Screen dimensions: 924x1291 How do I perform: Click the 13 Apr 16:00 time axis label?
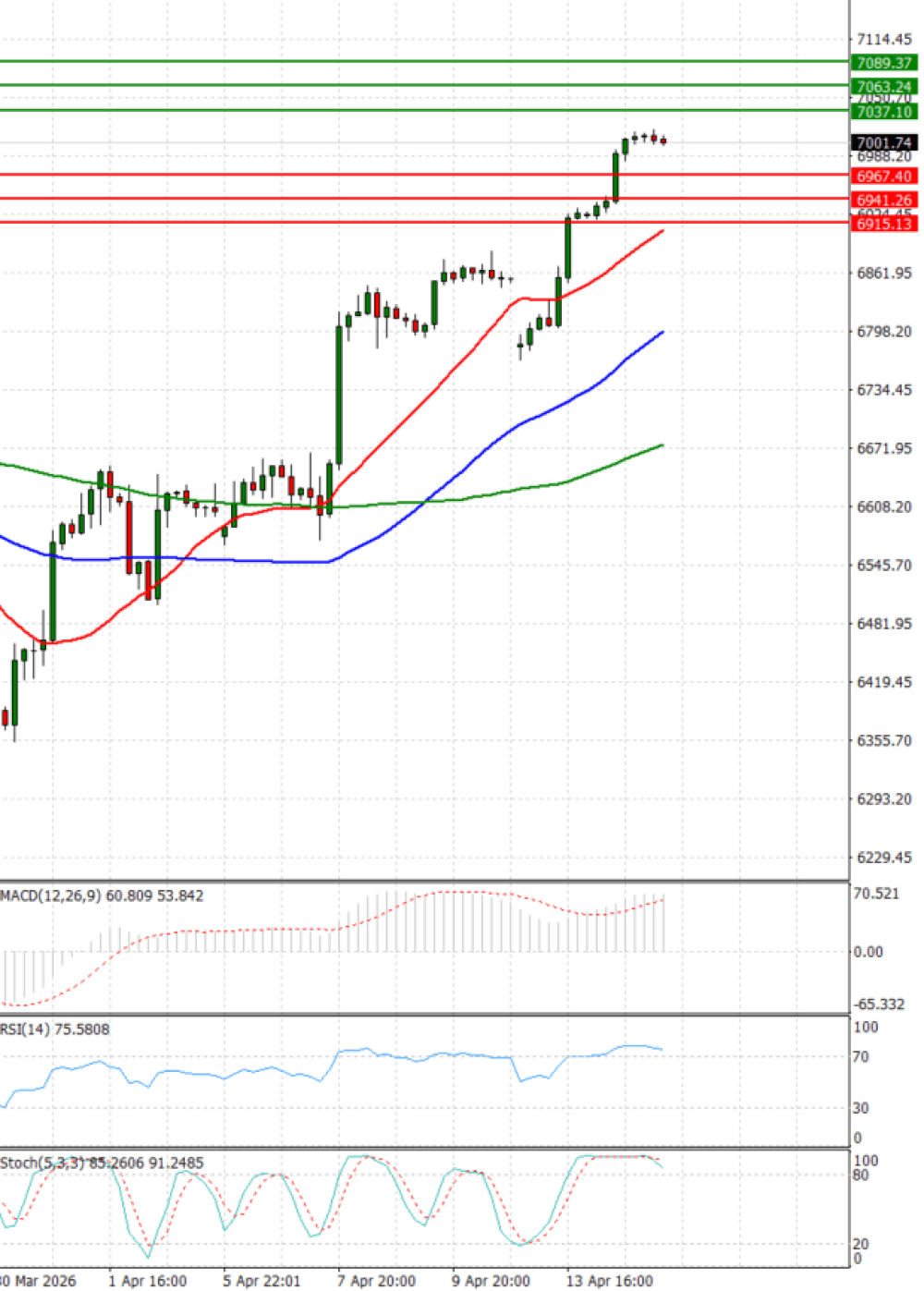(609, 1281)
